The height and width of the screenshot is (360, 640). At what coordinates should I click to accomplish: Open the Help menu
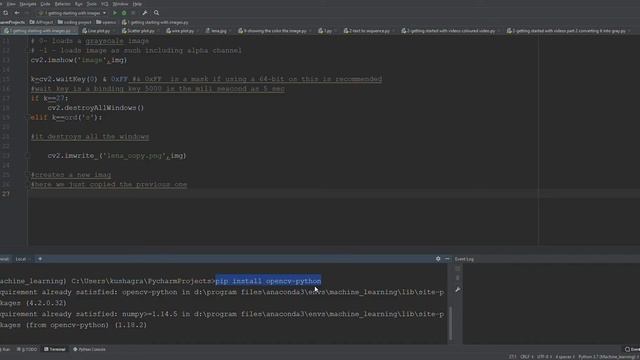pos(138,4)
